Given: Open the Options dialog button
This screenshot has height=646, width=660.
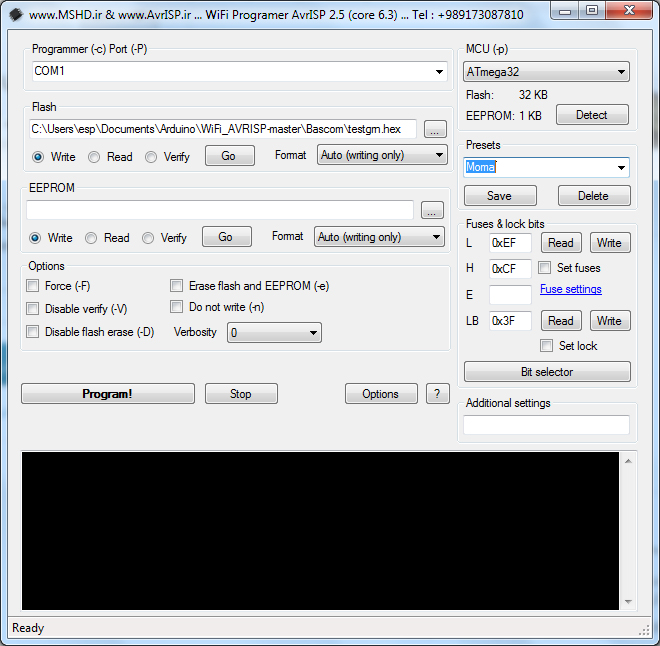Looking at the screenshot, I should point(381,393).
